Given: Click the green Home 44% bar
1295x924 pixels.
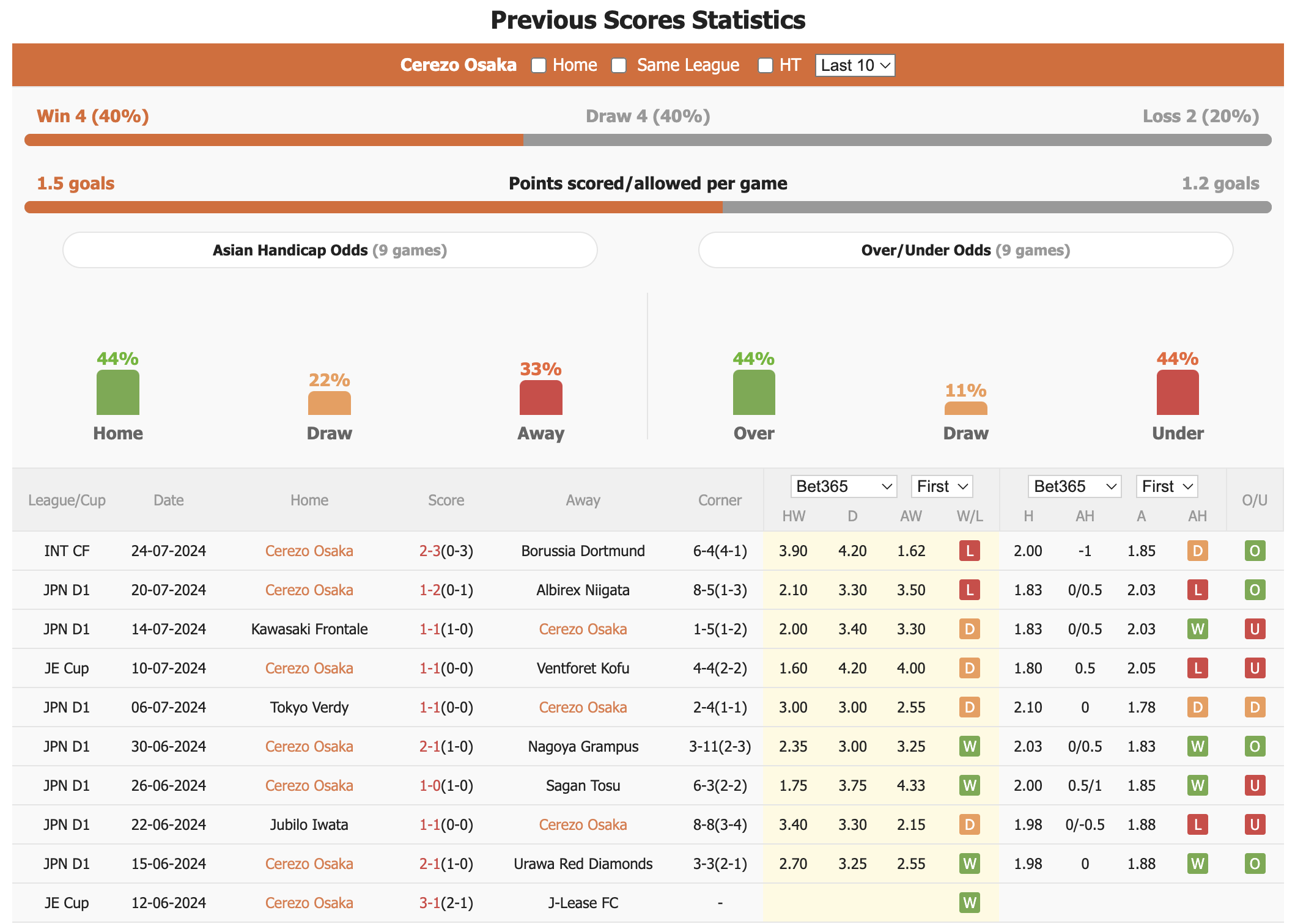Looking at the screenshot, I should (118, 392).
